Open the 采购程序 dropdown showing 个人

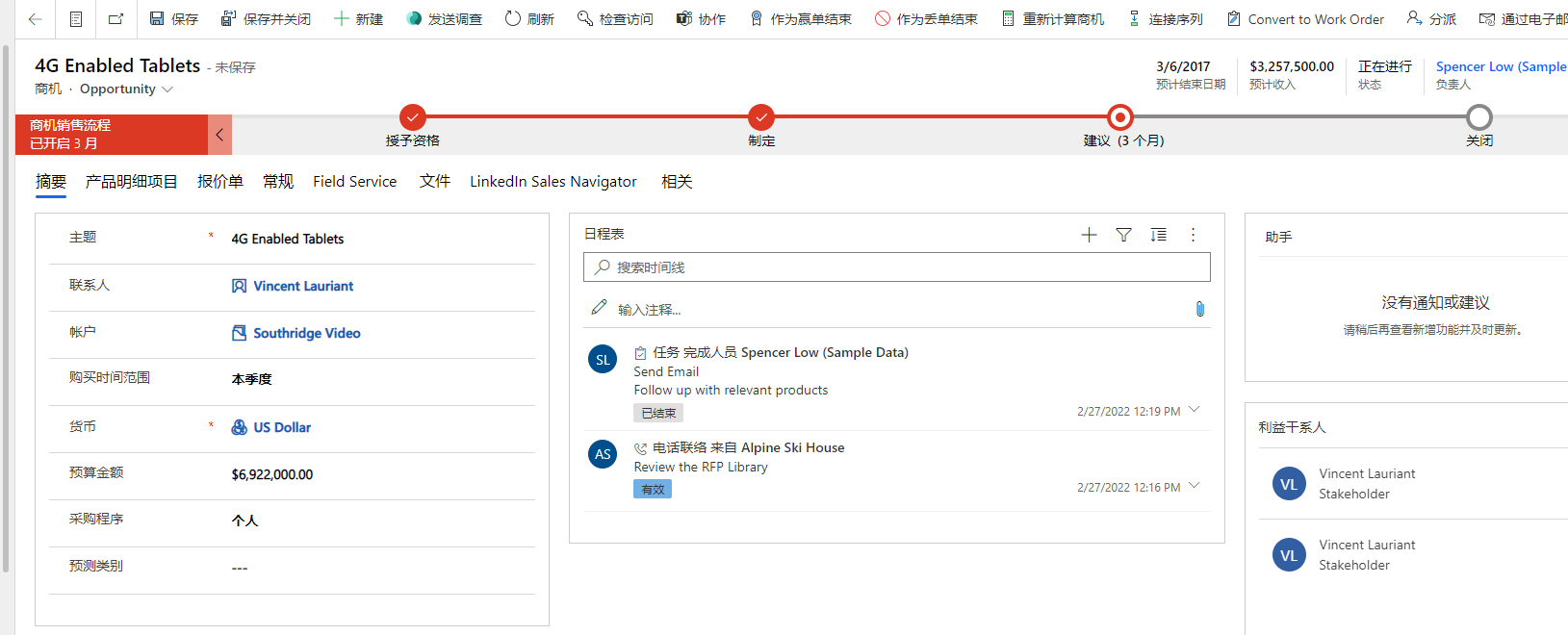click(x=381, y=521)
